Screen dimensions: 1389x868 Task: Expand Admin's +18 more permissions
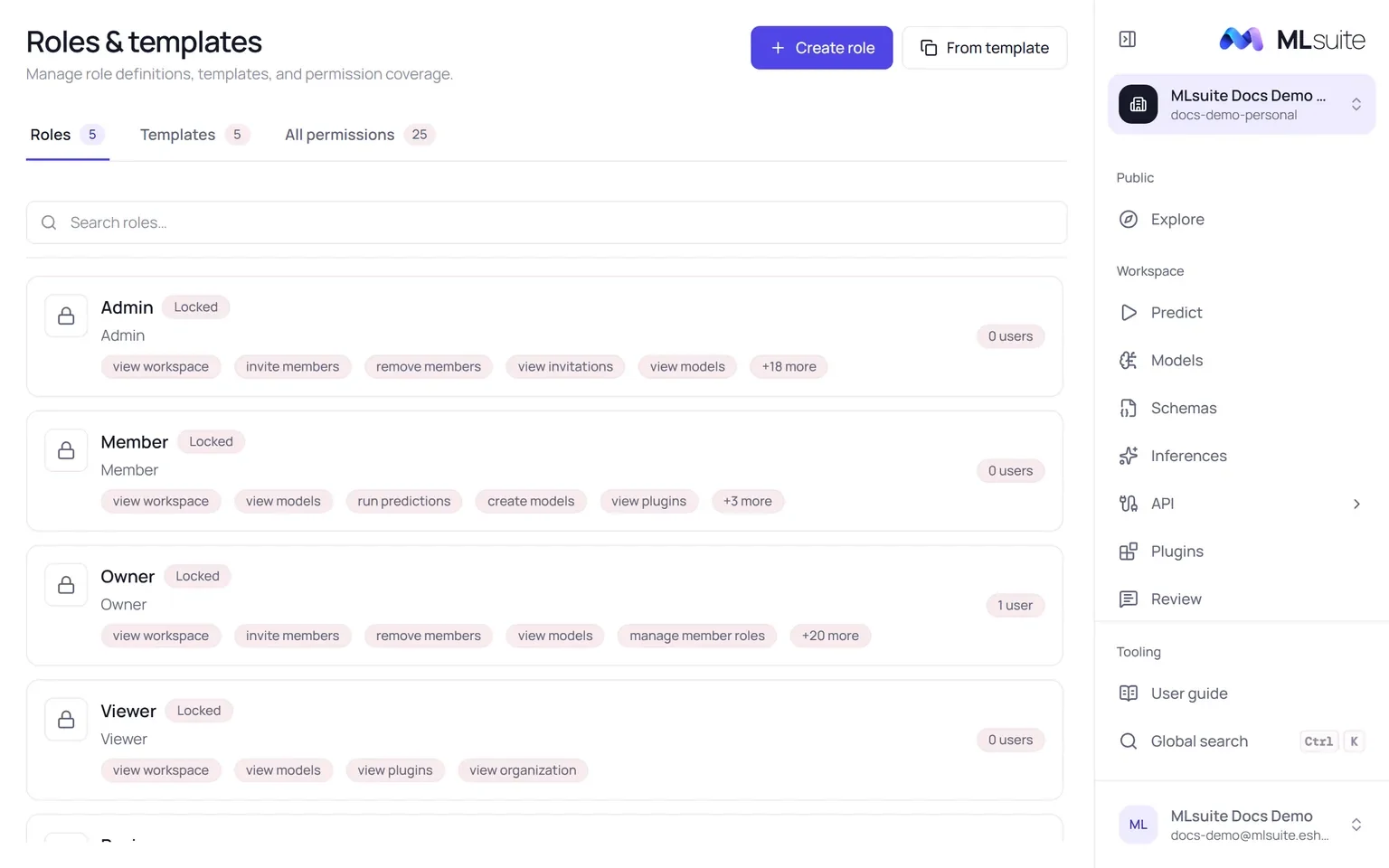[x=789, y=366]
